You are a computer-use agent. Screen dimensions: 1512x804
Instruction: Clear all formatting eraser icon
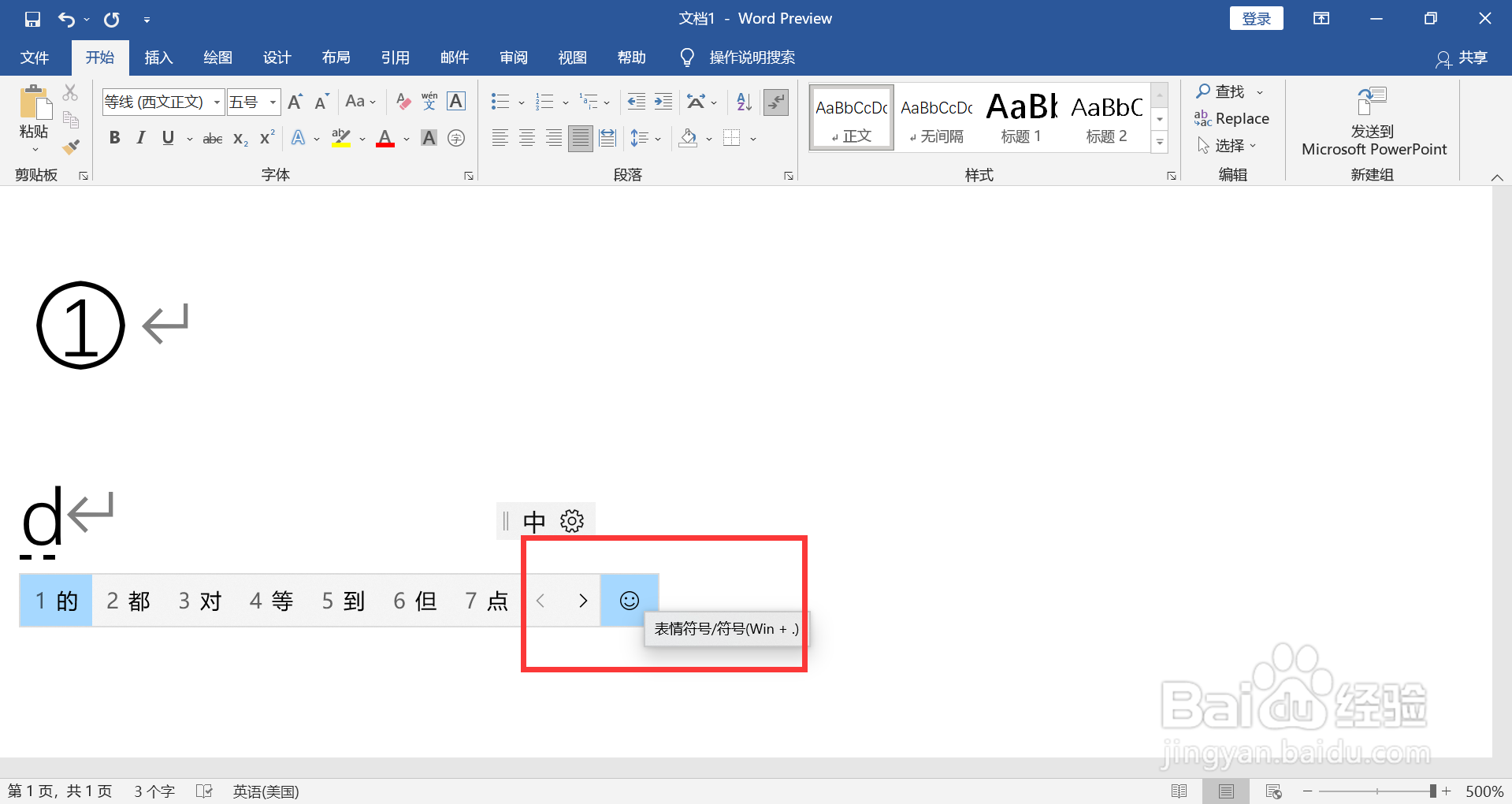click(403, 102)
